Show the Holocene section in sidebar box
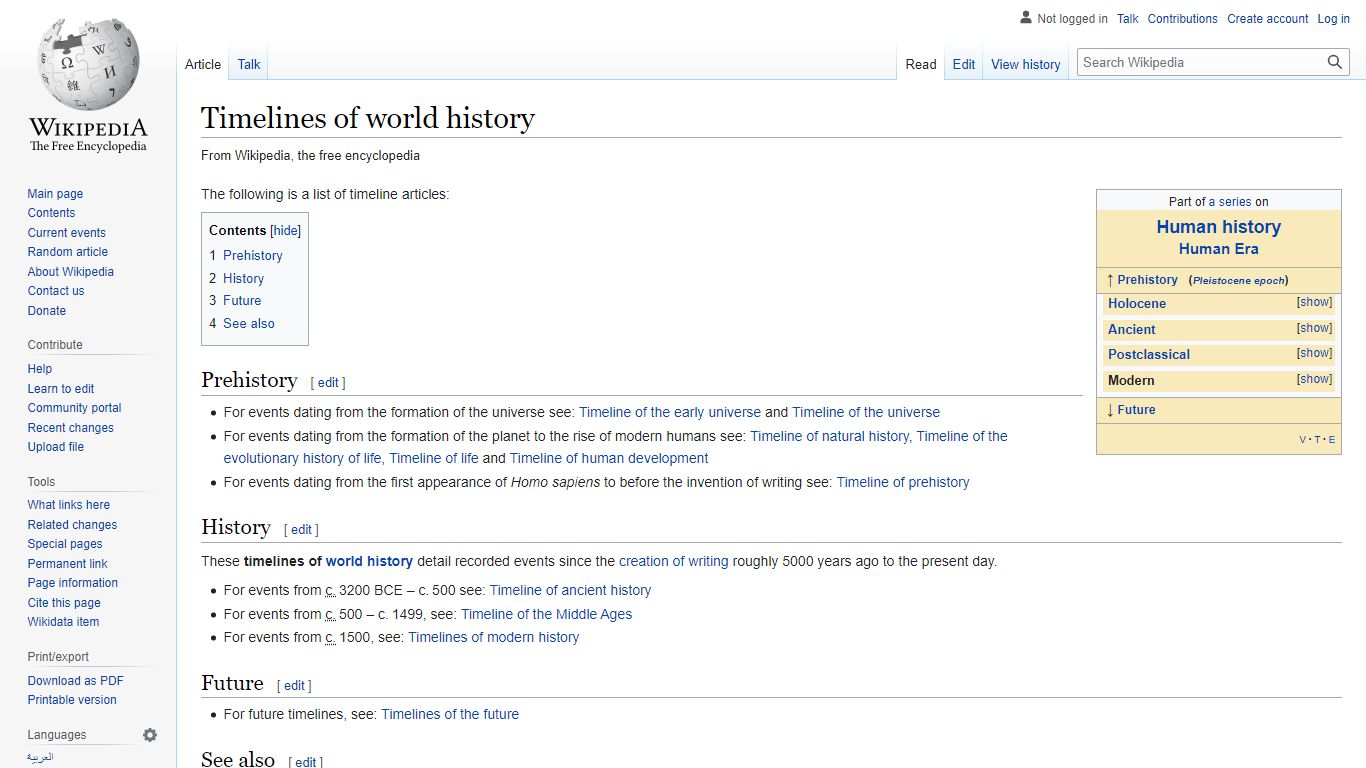Screen dimensions: 1366x768 pyautogui.click(x=1315, y=302)
